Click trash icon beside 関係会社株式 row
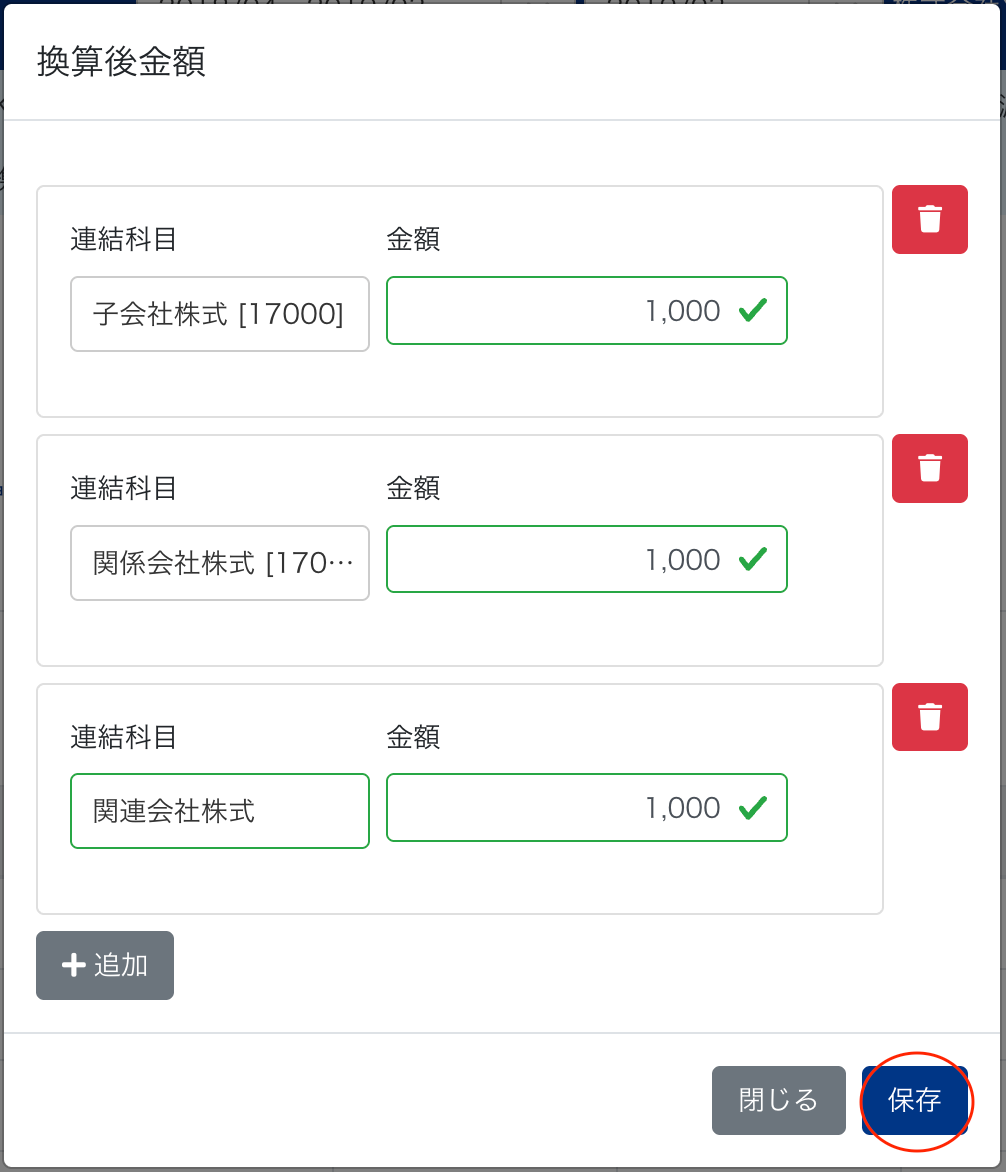The image size is (1006, 1172). point(929,468)
